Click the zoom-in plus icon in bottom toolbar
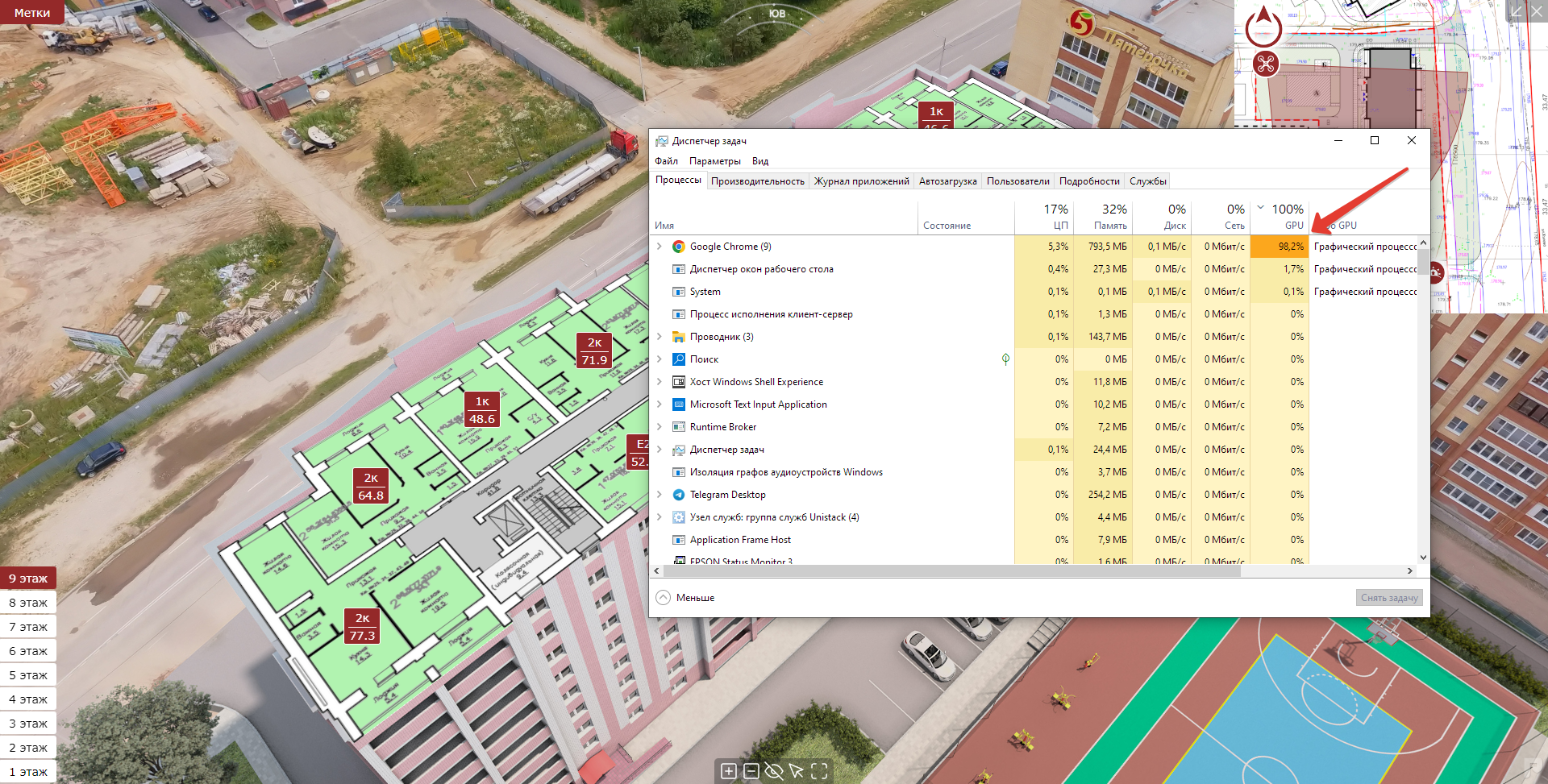This screenshot has height=784, width=1548. click(728, 771)
